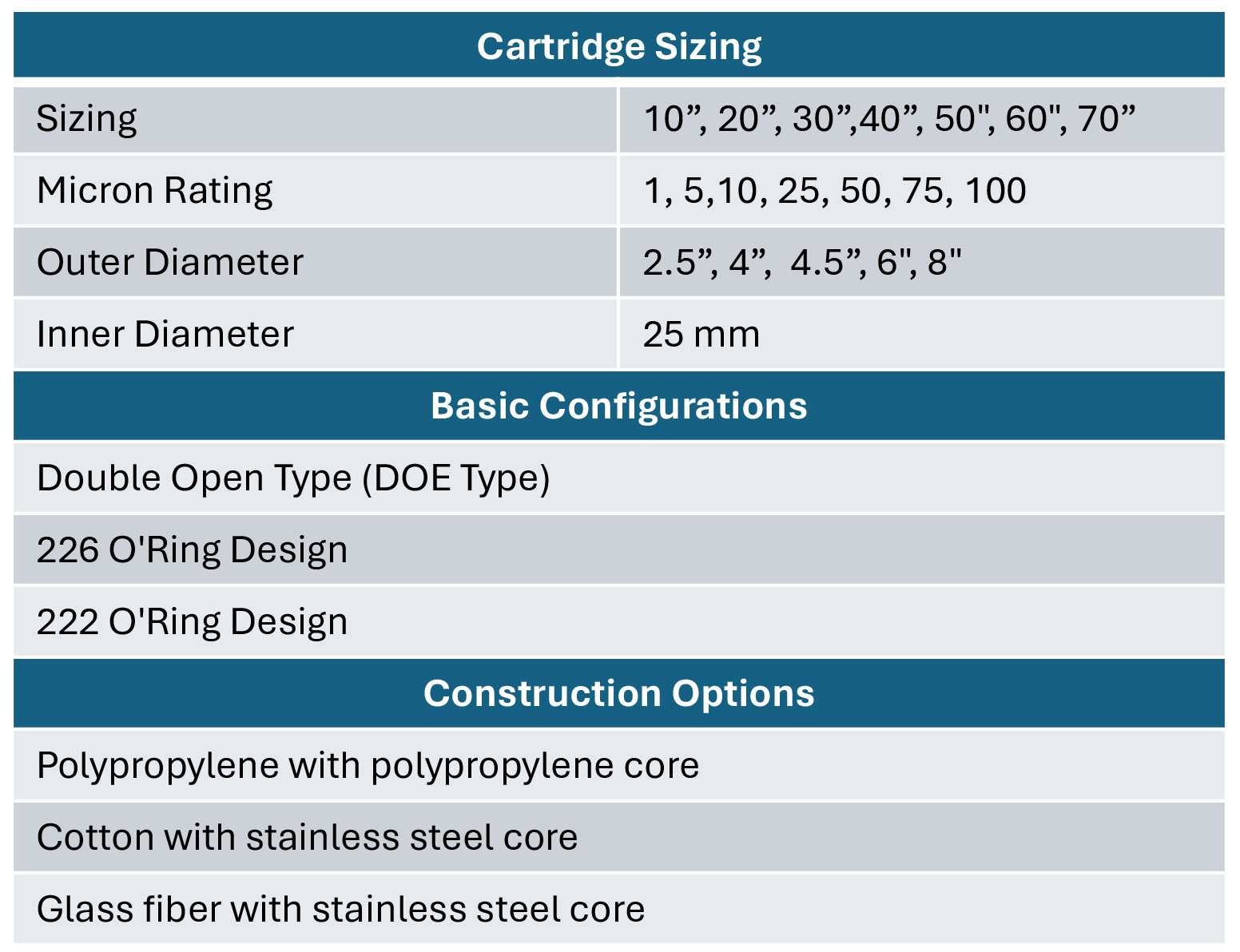Click the word Cartridge in the title
The height and width of the screenshot is (952, 1240).
pos(562,46)
